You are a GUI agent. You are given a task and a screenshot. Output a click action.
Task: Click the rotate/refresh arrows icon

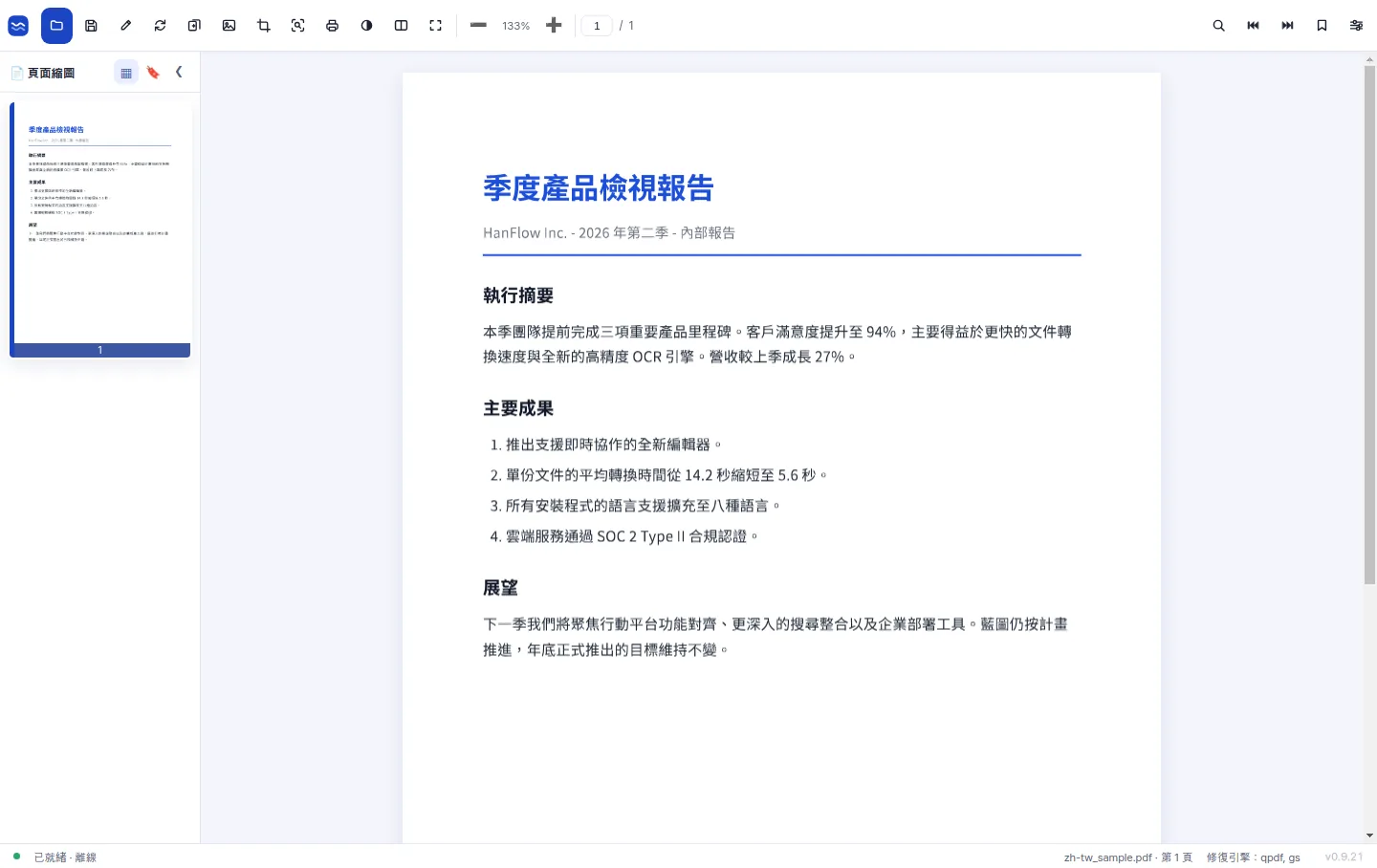coord(160,26)
